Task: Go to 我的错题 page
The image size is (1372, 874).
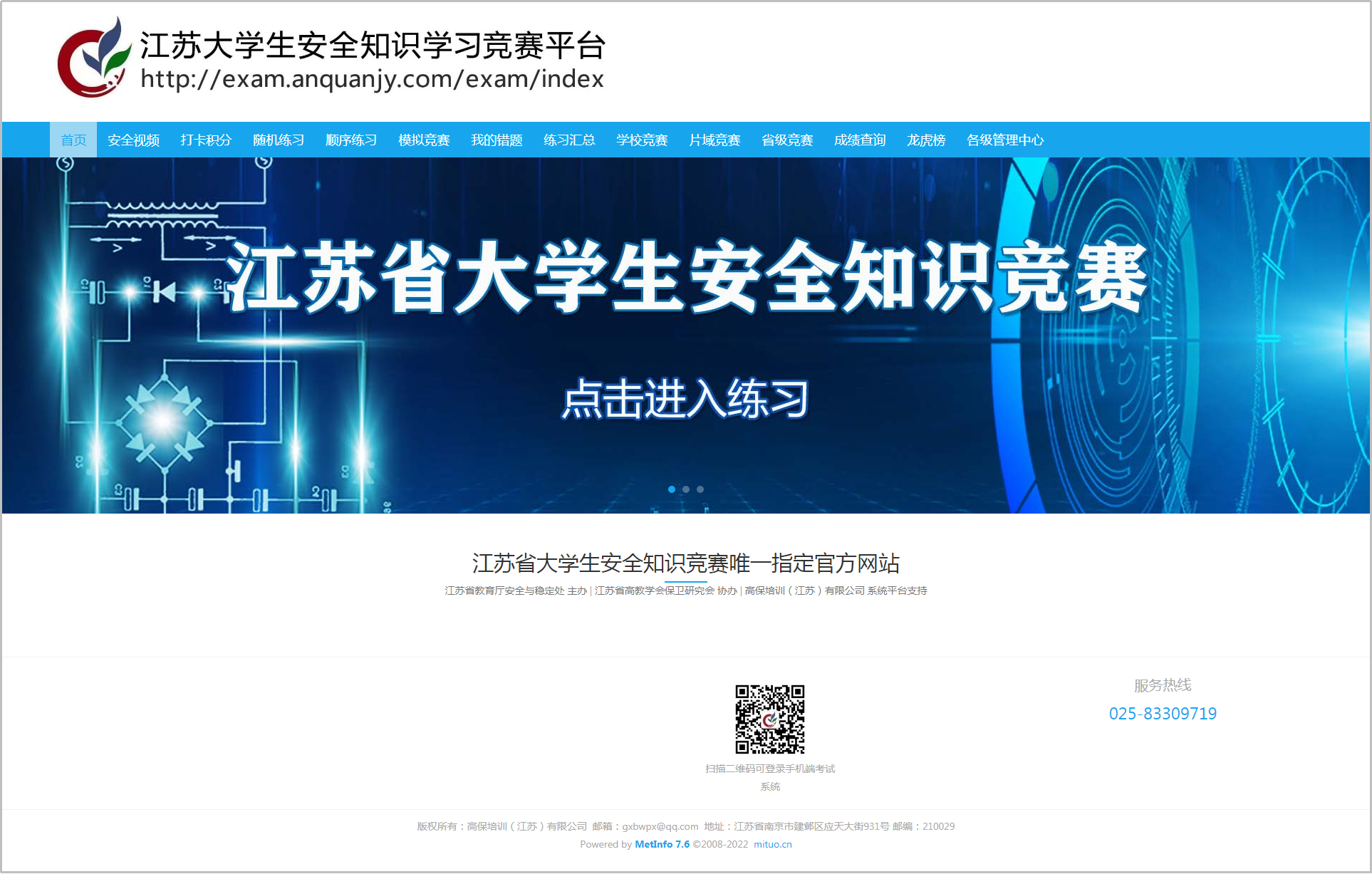Action: [497, 140]
